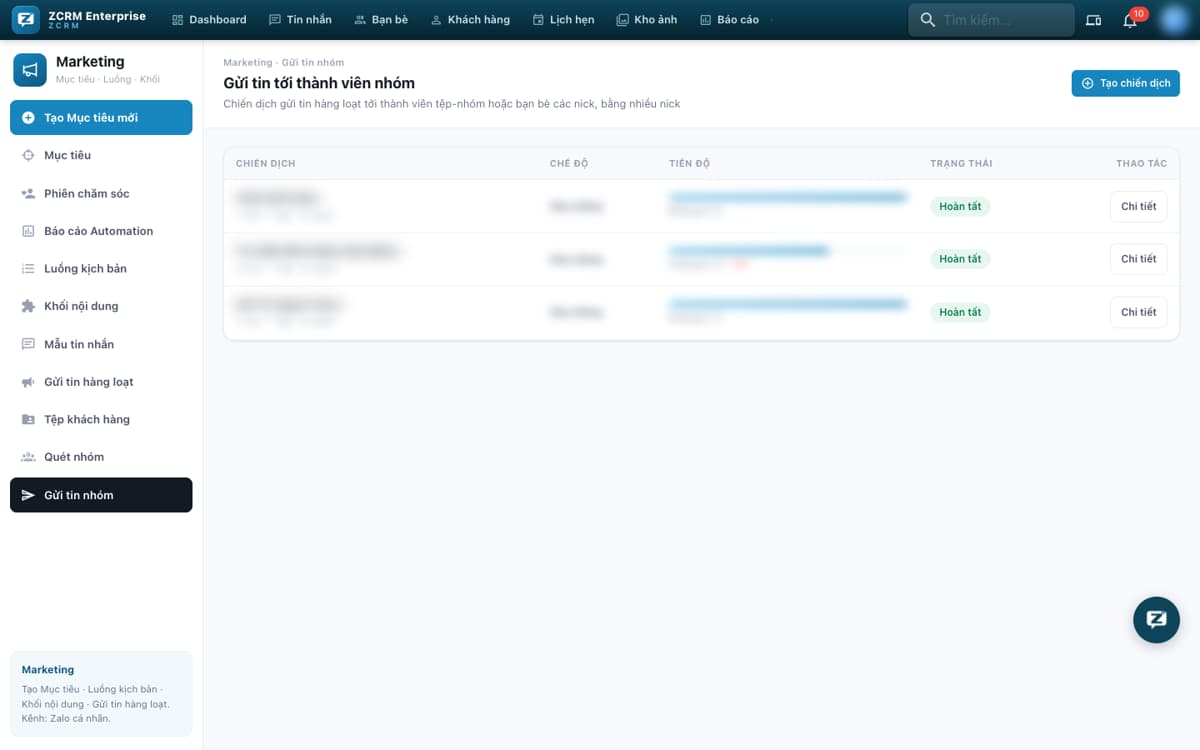Click the Tạo chiến dịch button
1200x750 pixels.
[1126, 83]
